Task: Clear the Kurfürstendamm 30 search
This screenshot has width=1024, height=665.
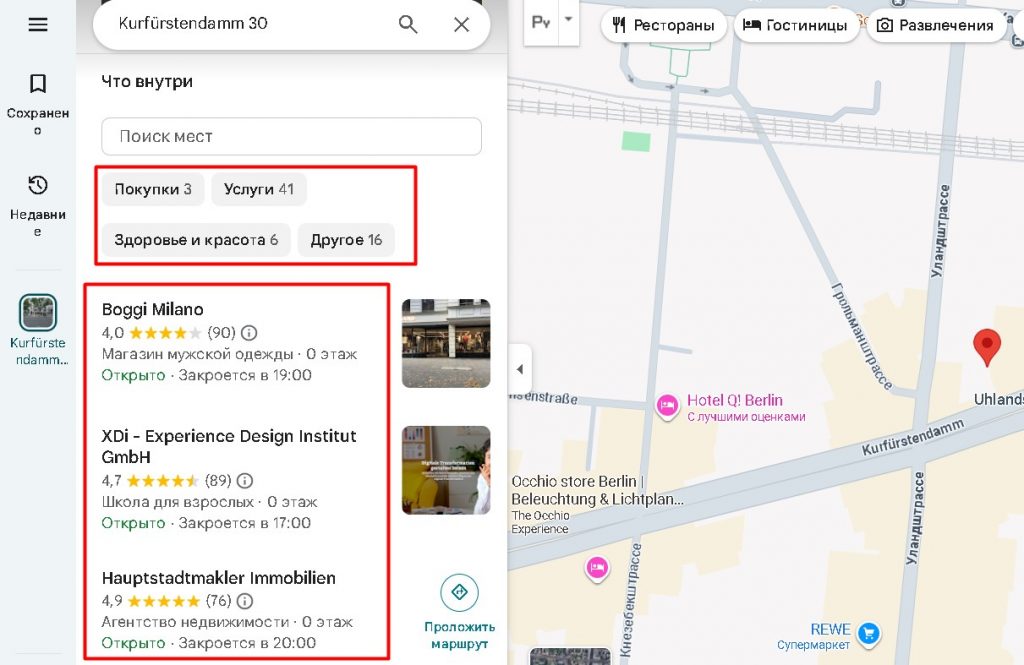Action: pos(462,25)
